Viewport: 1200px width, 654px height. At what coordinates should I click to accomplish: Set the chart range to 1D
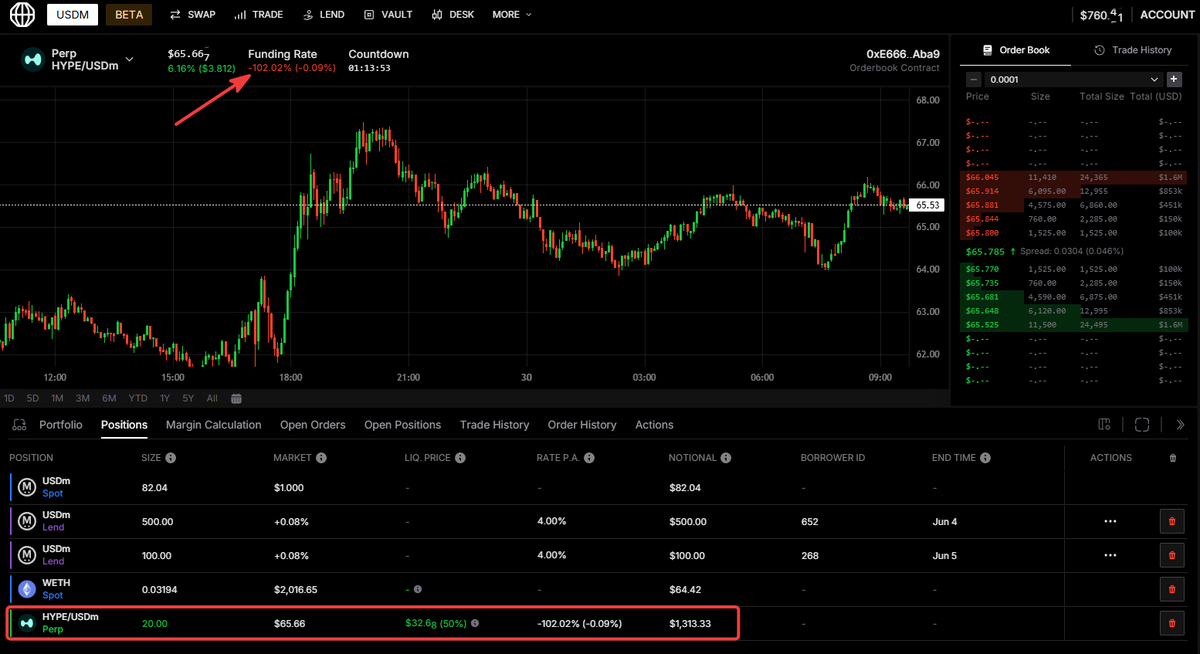pos(9,398)
